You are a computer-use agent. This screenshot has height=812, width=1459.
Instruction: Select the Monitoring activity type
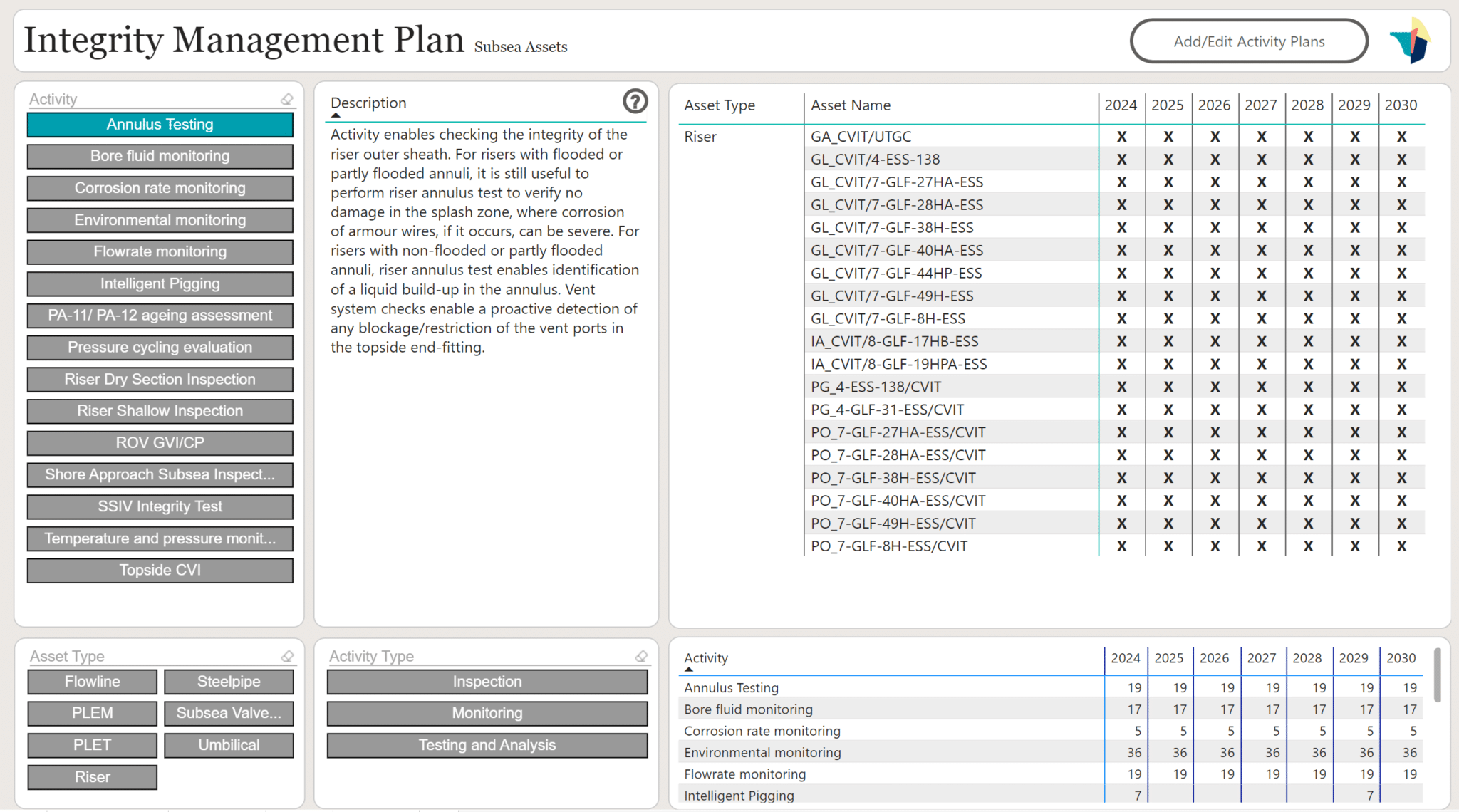pos(487,713)
